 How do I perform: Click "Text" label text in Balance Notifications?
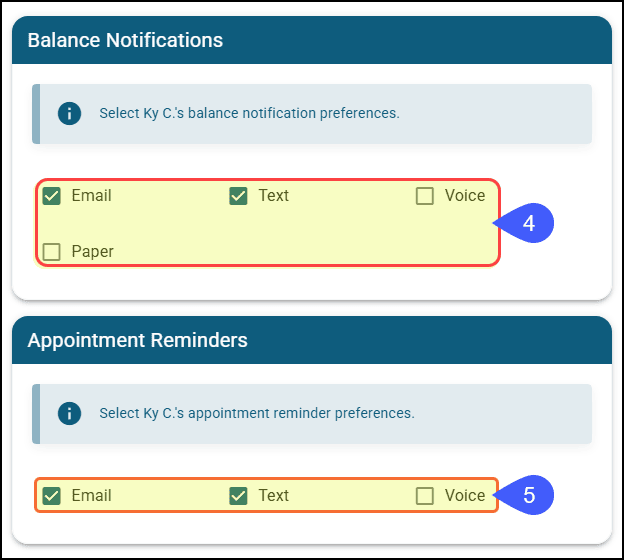click(x=274, y=196)
